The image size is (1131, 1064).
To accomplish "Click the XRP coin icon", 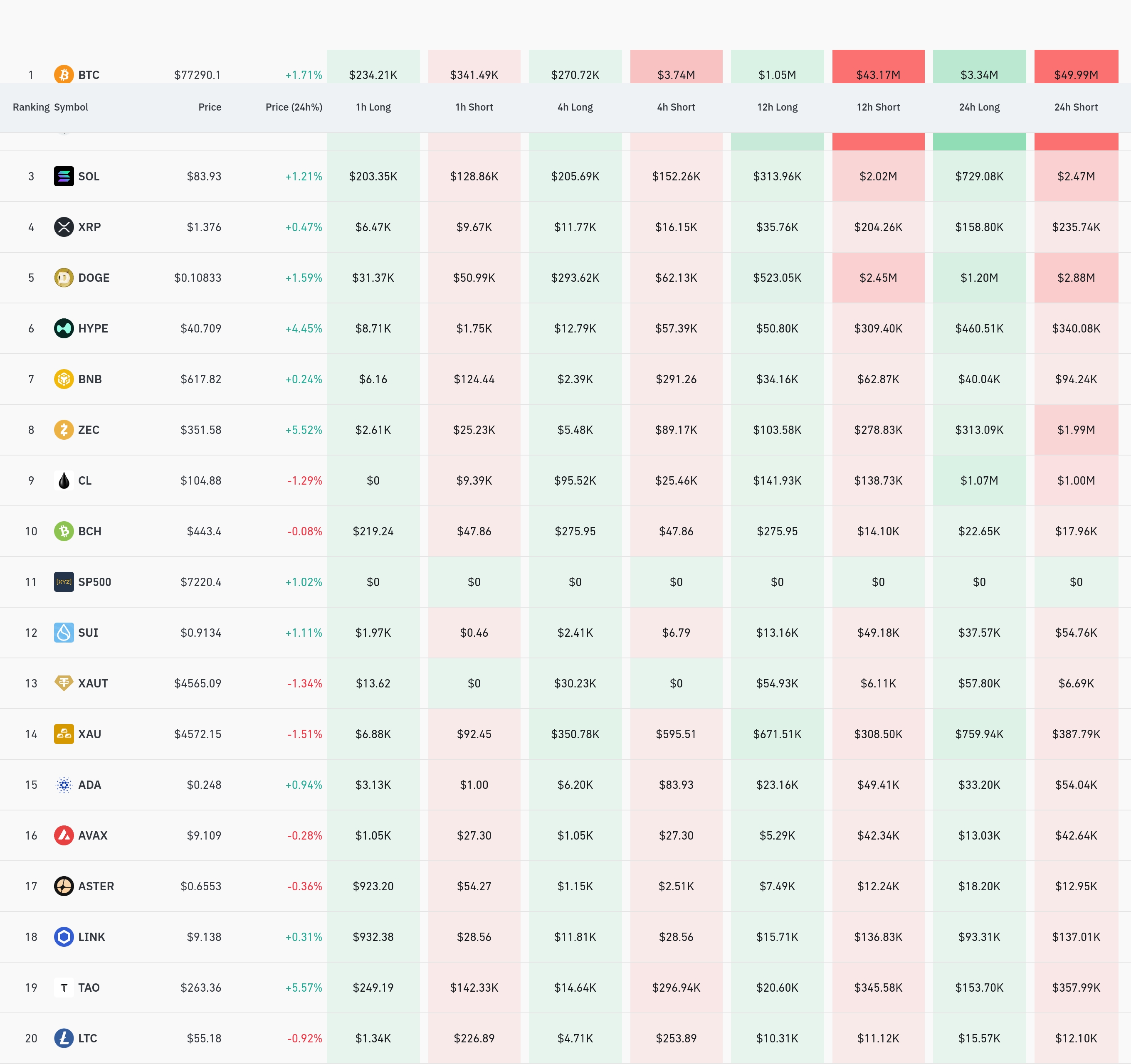I will pyautogui.click(x=64, y=227).
